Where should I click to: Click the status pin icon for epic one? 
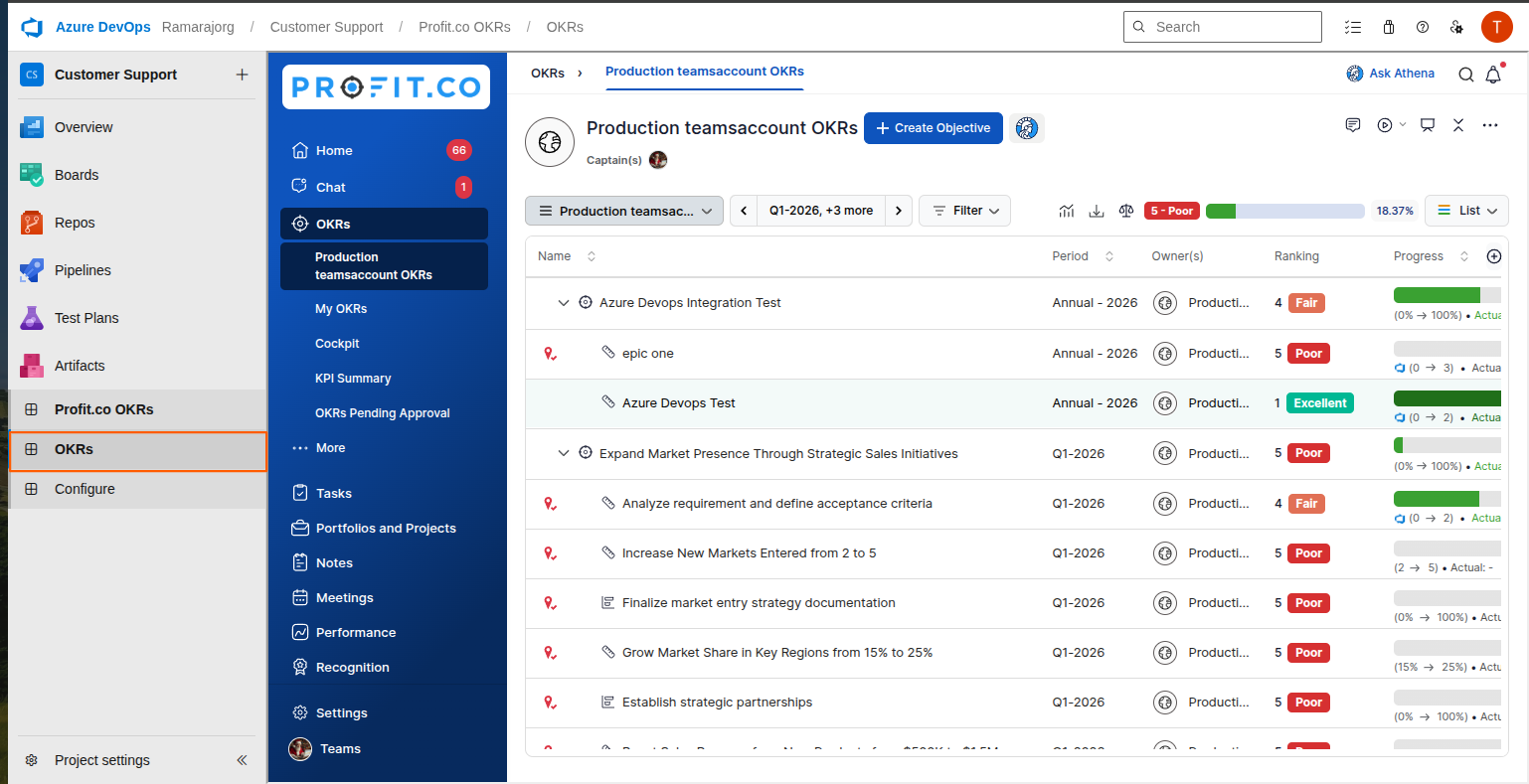tap(550, 354)
